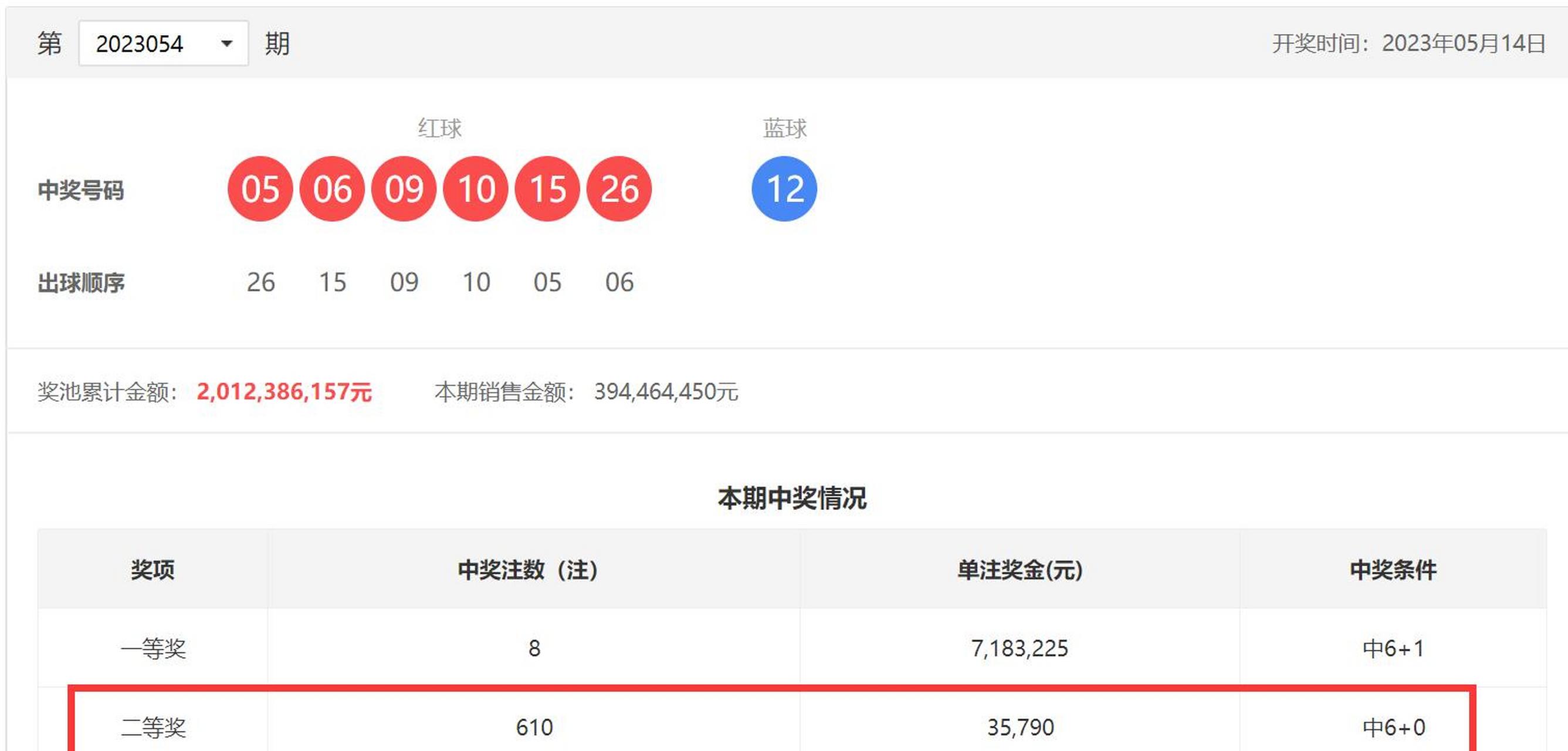This screenshot has height=751, width=1568.
Task: Select red ball number 06
Action: click(332, 189)
